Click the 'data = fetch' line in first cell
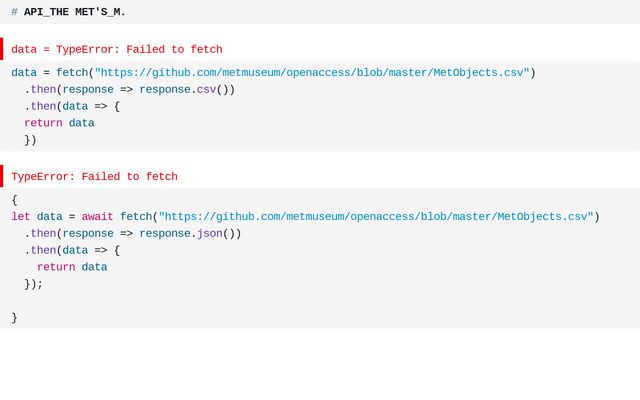Screen dimensions: 640x400 coord(50,72)
